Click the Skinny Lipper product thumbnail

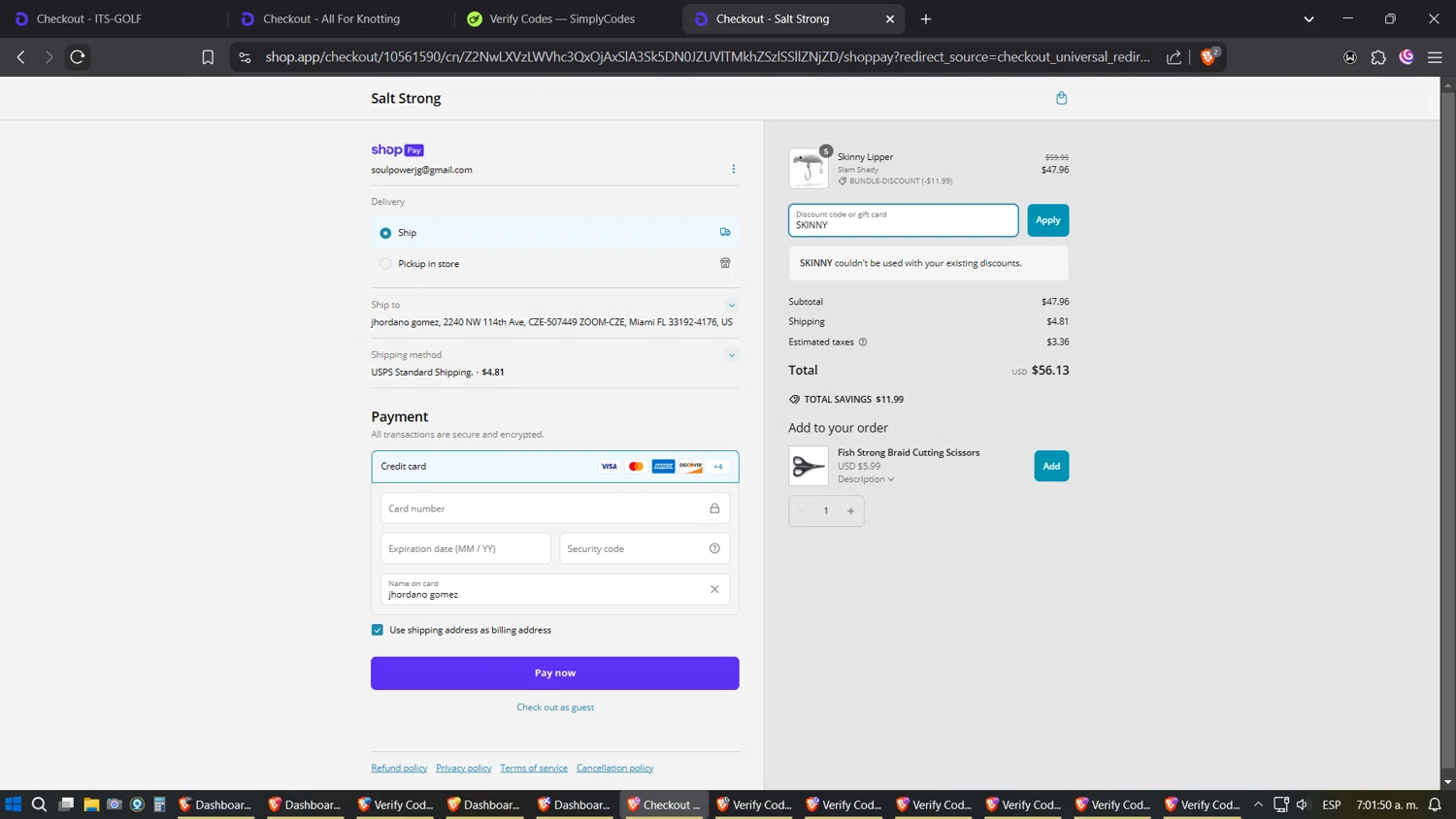coord(809,168)
